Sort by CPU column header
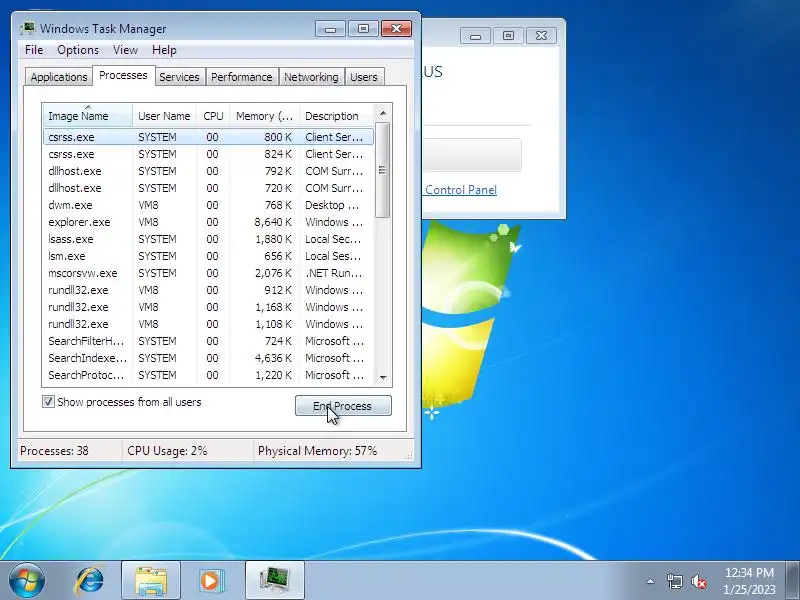This screenshot has height=600, width=800. pyautogui.click(x=213, y=116)
